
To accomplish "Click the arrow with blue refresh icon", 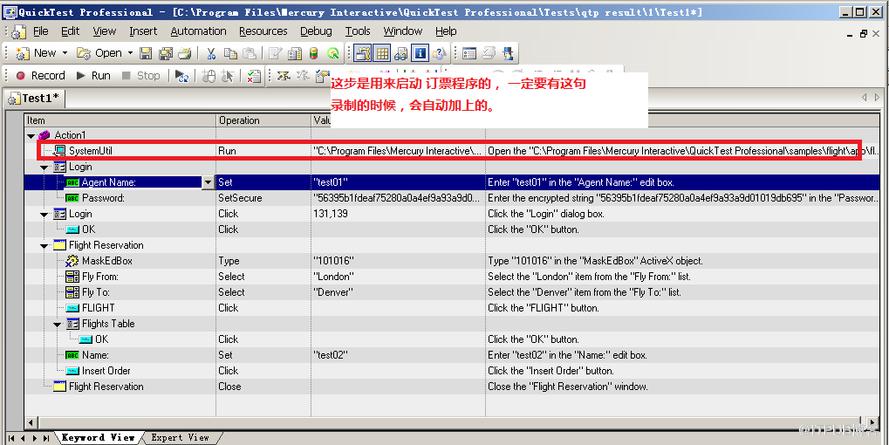I will coord(181,76).
